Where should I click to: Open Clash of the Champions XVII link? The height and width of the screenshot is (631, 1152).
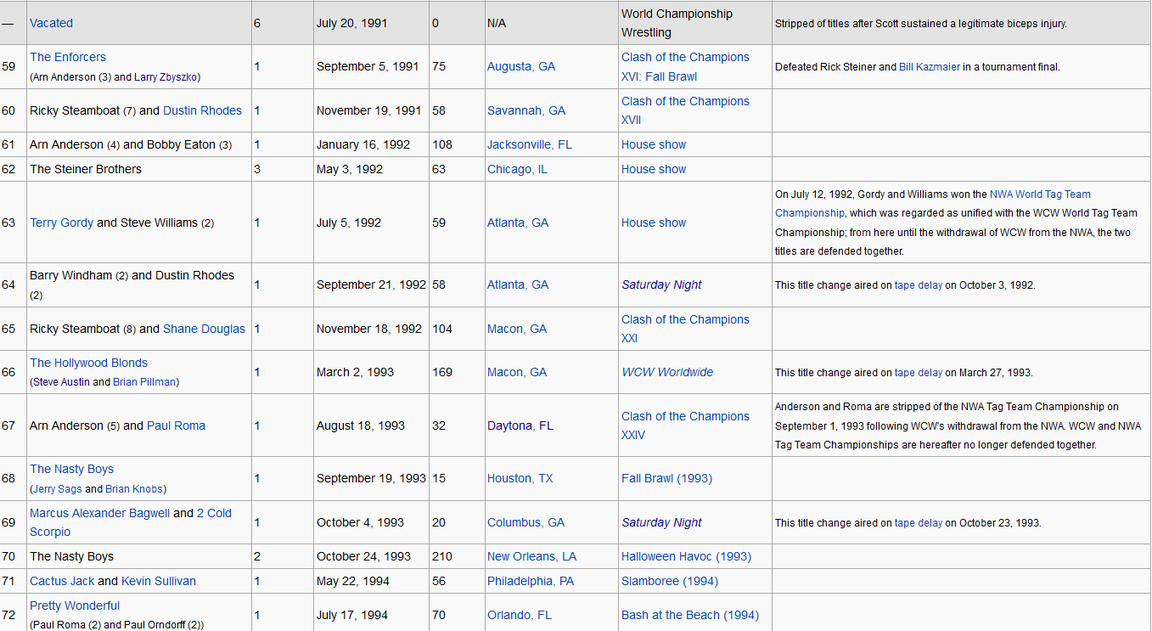click(685, 110)
